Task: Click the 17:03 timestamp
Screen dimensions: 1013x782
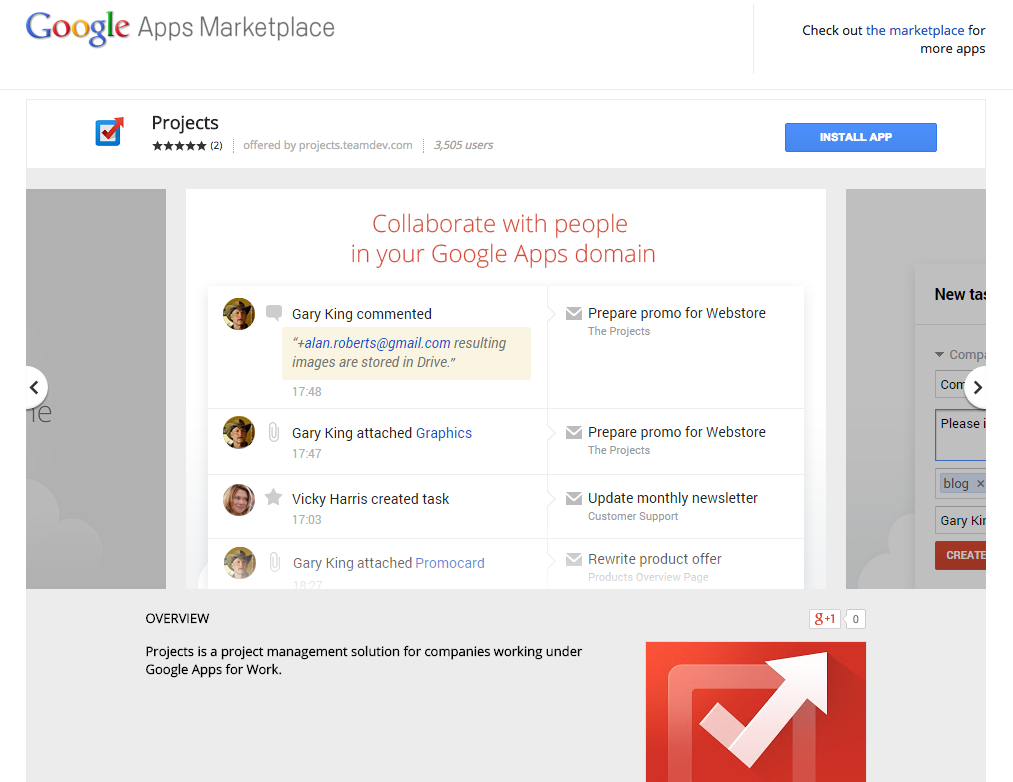Action: tap(306, 520)
